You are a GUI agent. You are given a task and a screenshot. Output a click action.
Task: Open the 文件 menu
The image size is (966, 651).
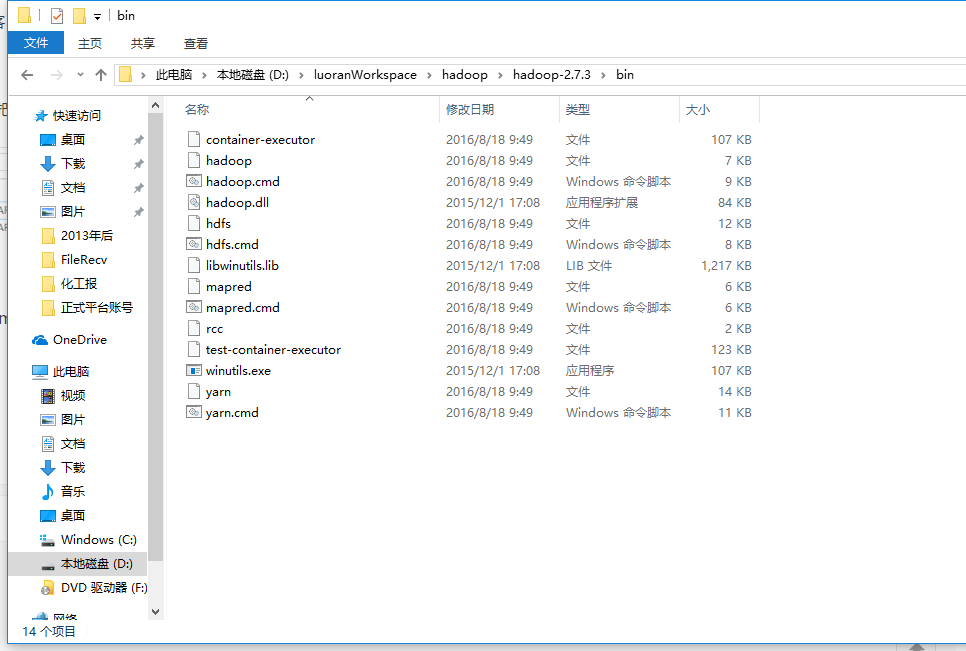[36, 43]
